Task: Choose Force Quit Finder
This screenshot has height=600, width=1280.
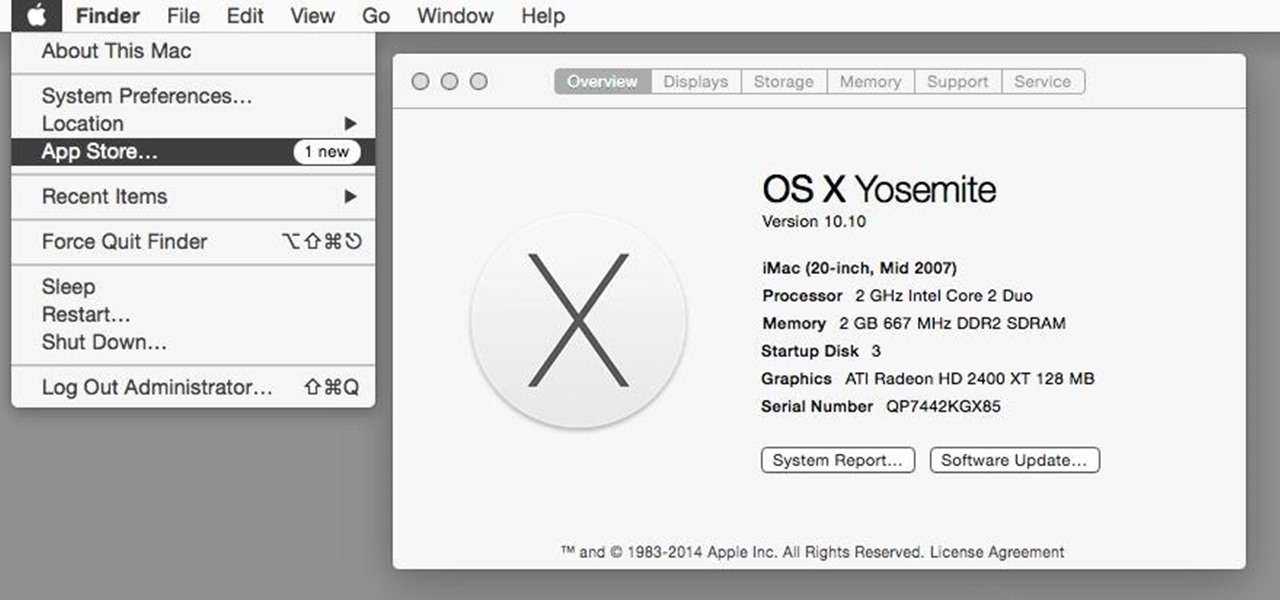Action: tap(193, 242)
